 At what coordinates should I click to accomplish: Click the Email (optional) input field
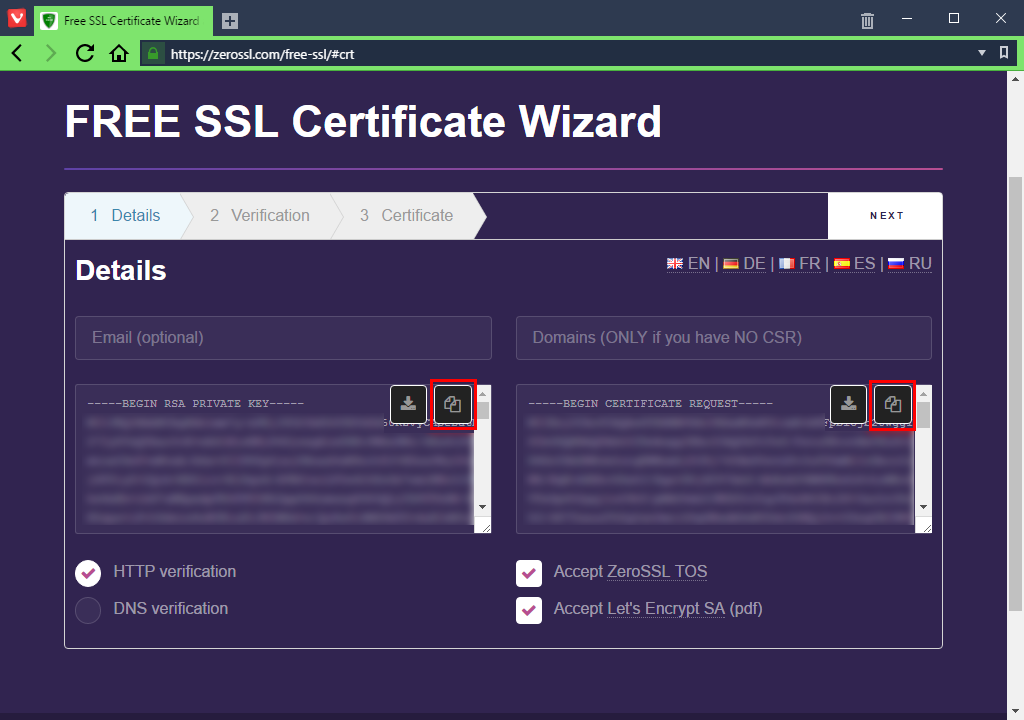(283, 338)
